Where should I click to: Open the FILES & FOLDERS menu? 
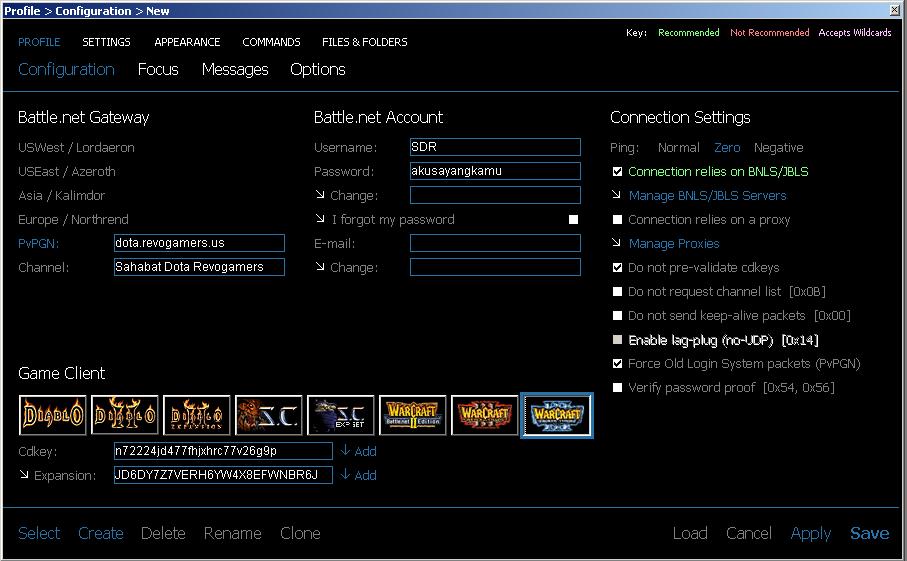365,42
